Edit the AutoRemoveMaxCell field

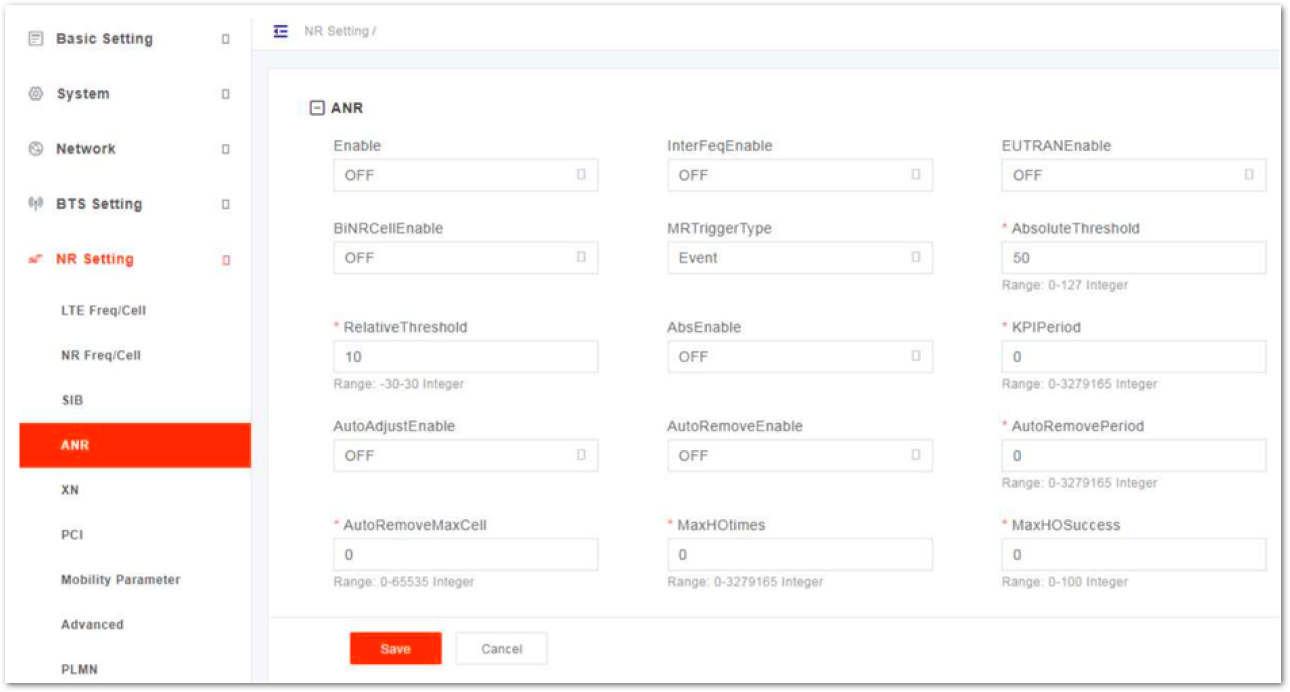point(466,555)
